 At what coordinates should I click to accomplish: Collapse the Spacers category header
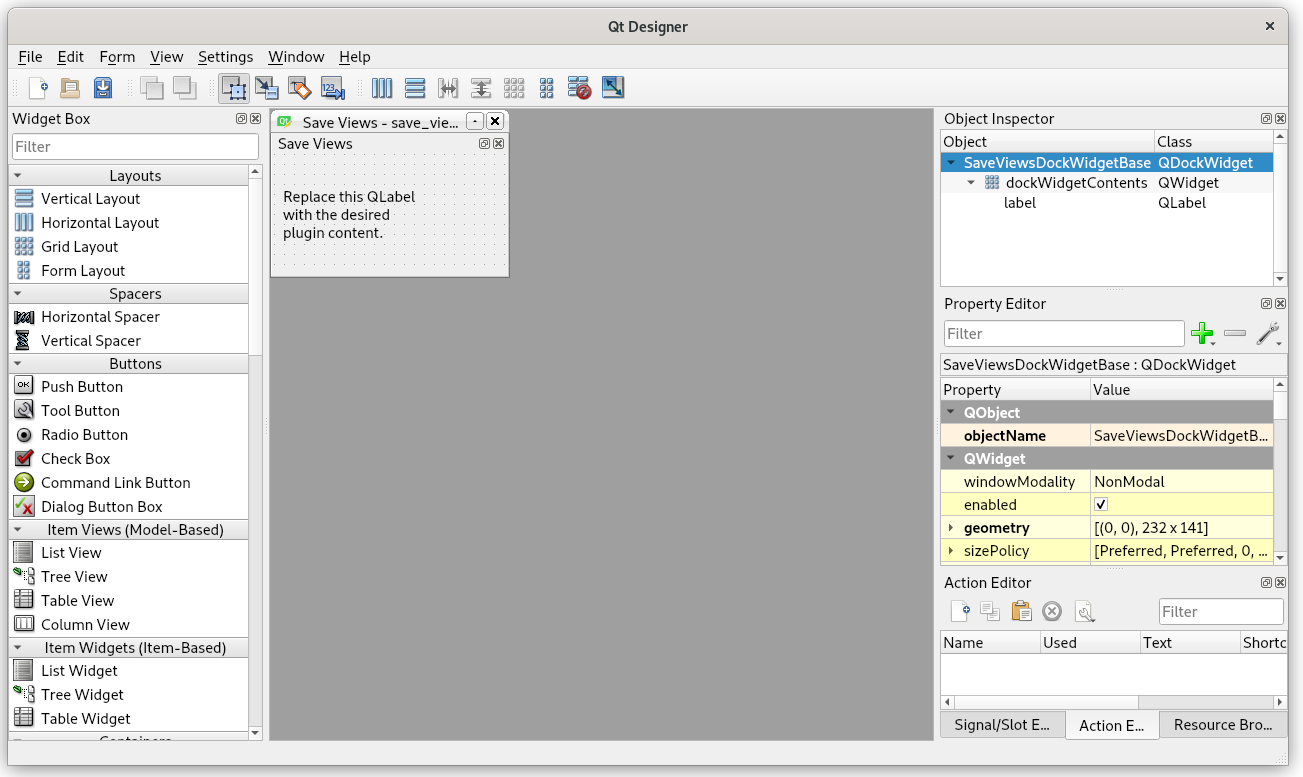coord(18,293)
